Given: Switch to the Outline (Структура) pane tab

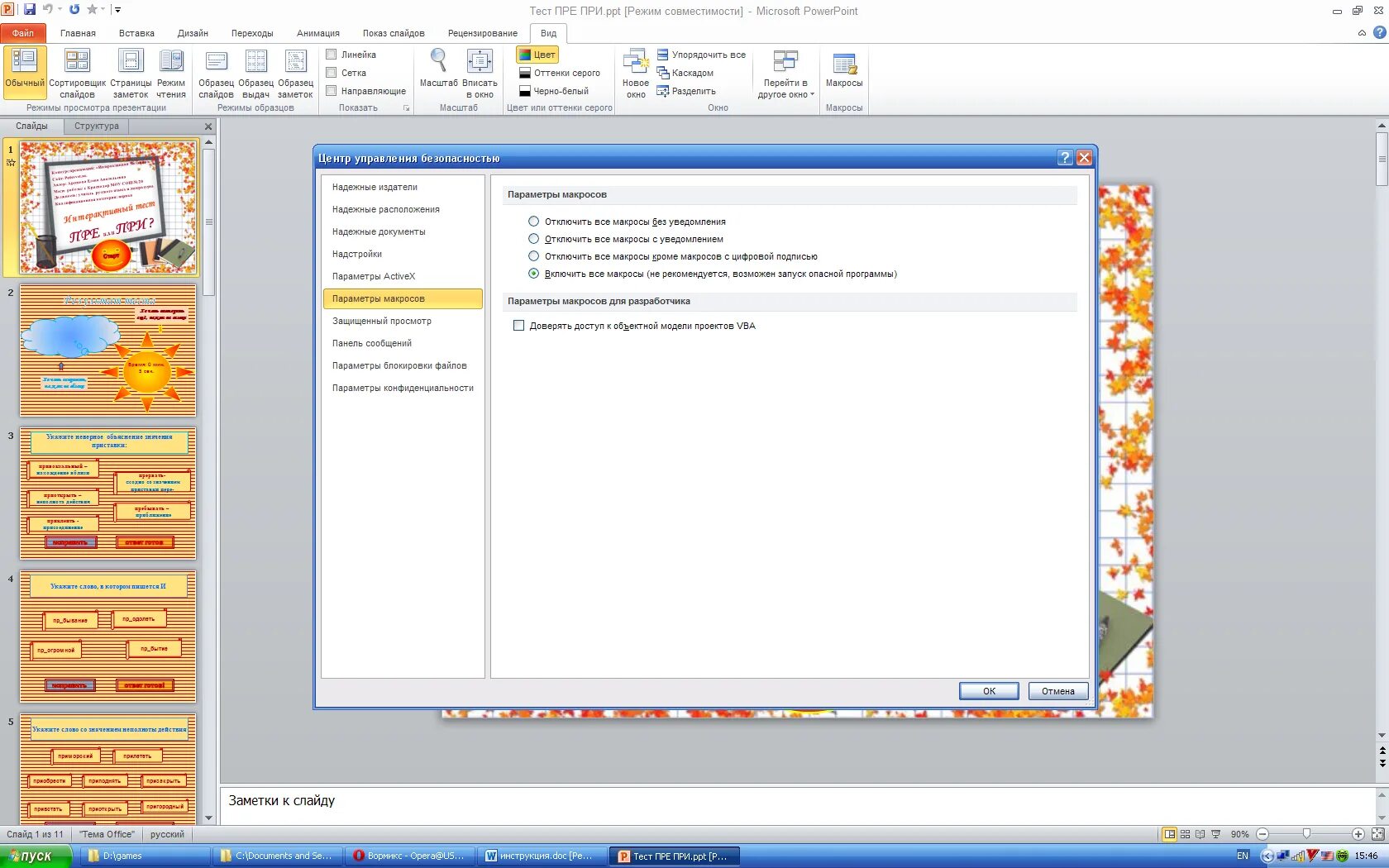Looking at the screenshot, I should pyautogui.click(x=97, y=126).
